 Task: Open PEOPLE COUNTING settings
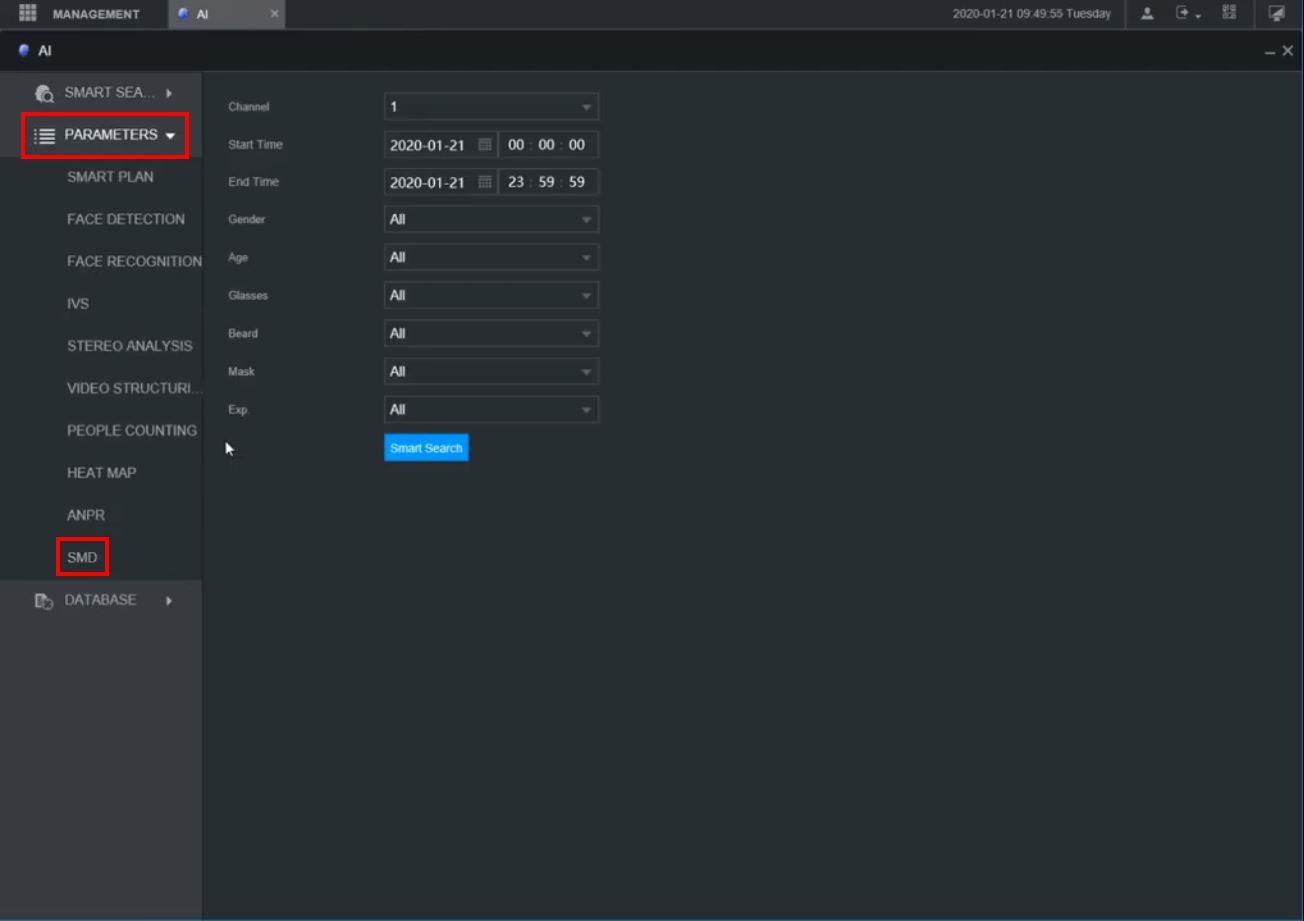(132, 431)
